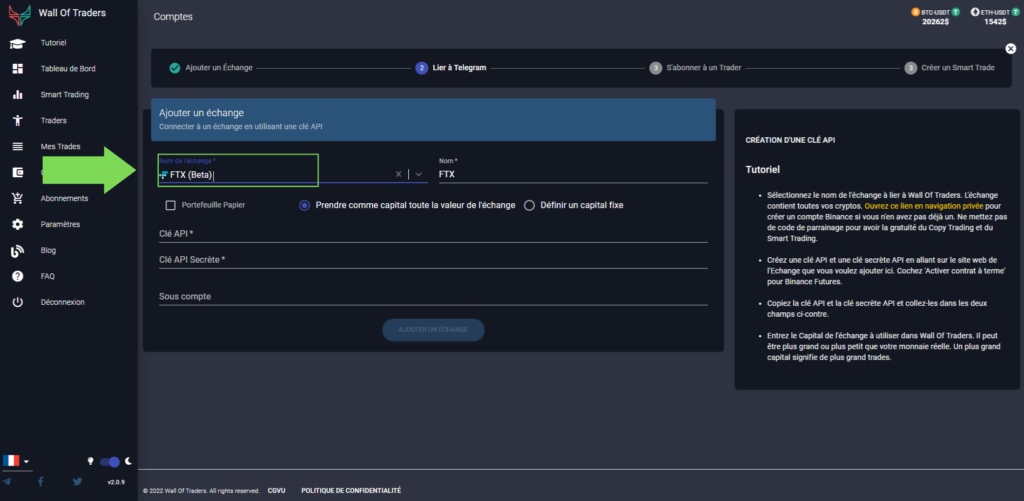Open the Blog icon in sidebar
Image resolution: width=1024 pixels, height=501 pixels.
(17, 250)
